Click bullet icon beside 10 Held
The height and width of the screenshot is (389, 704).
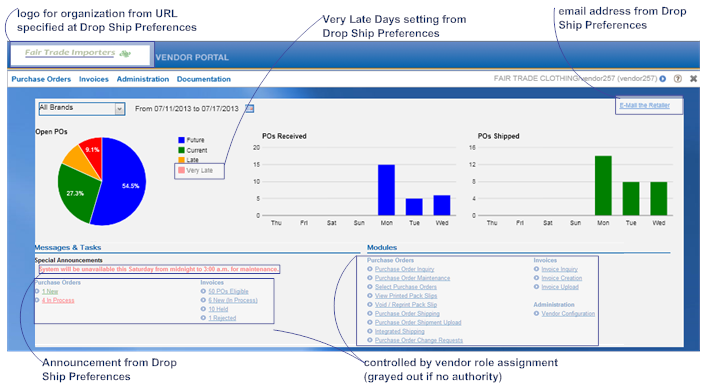tap(203, 309)
